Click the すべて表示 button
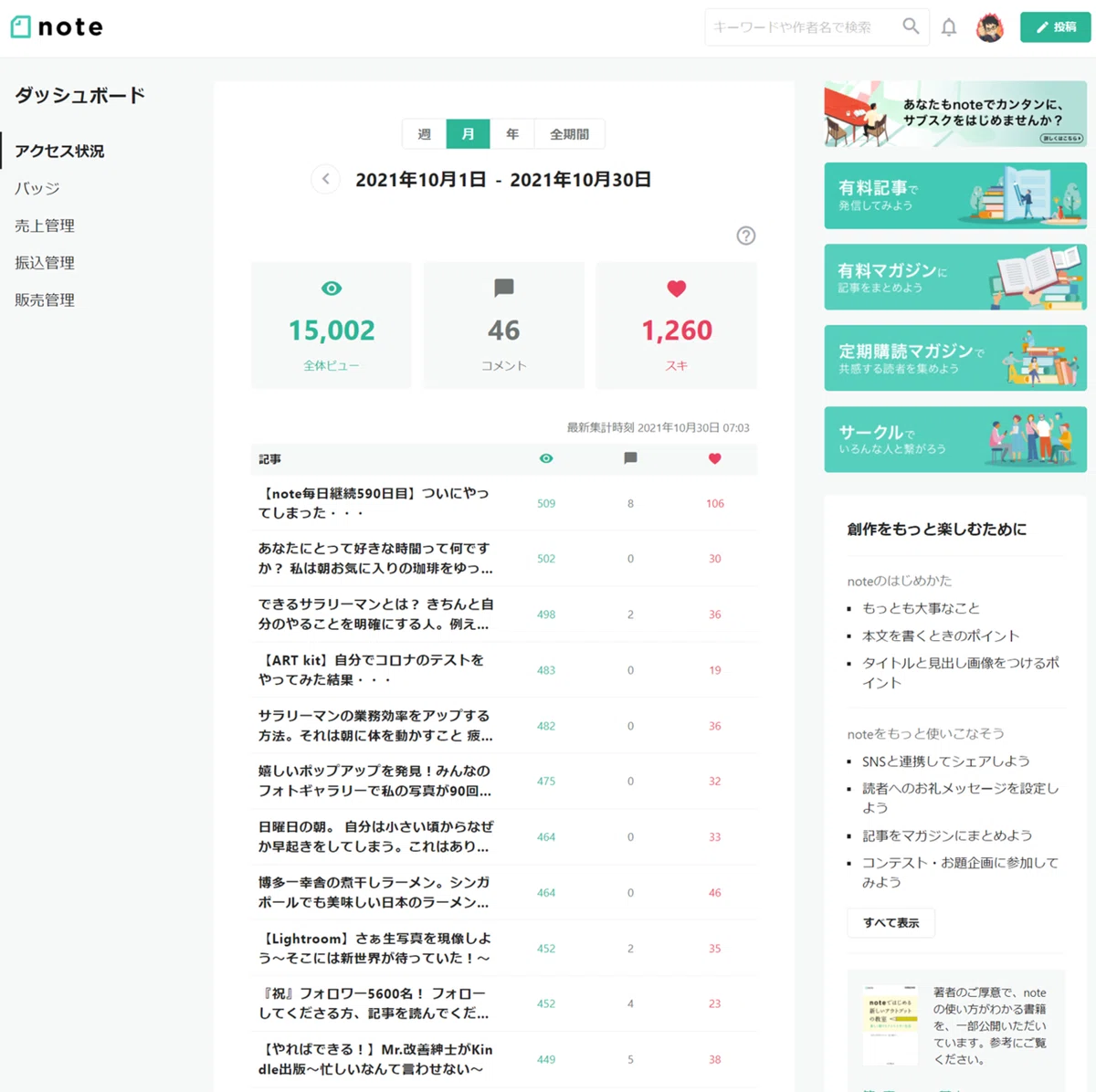Screen dimensions: 1096x1092 coord(891,922)
